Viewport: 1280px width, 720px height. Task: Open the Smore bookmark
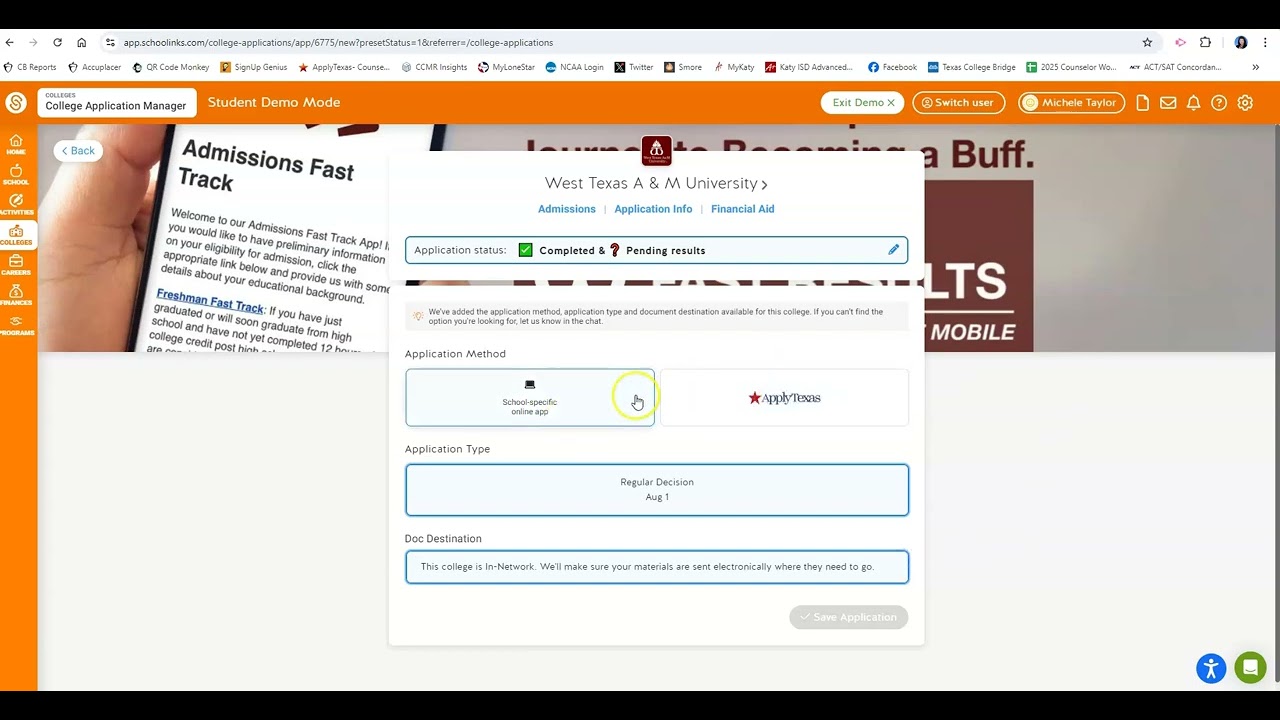pos(682,67)
